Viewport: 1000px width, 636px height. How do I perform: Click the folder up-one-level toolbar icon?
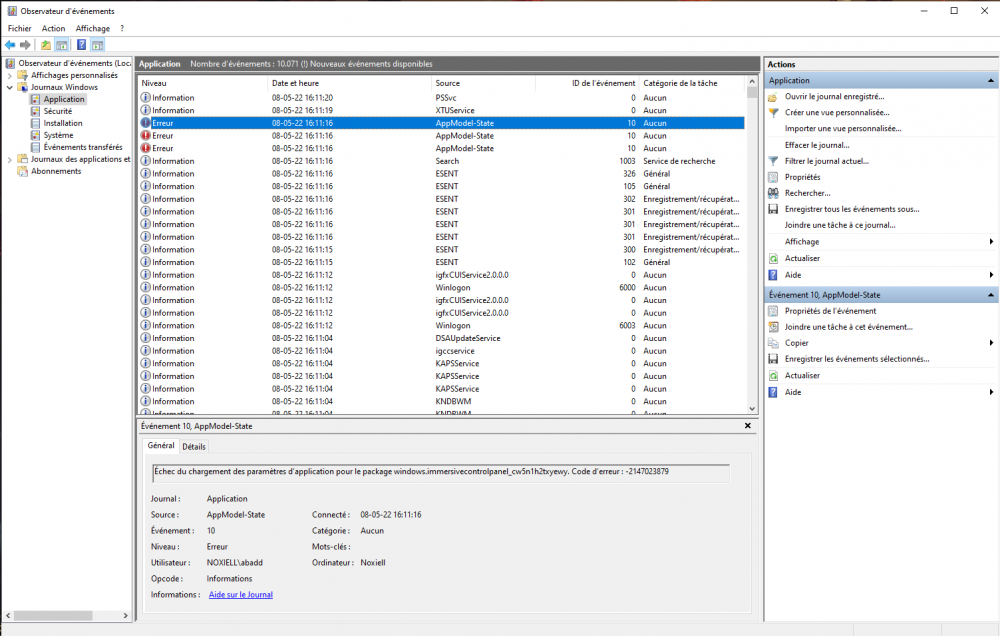(x=45, y=45)
